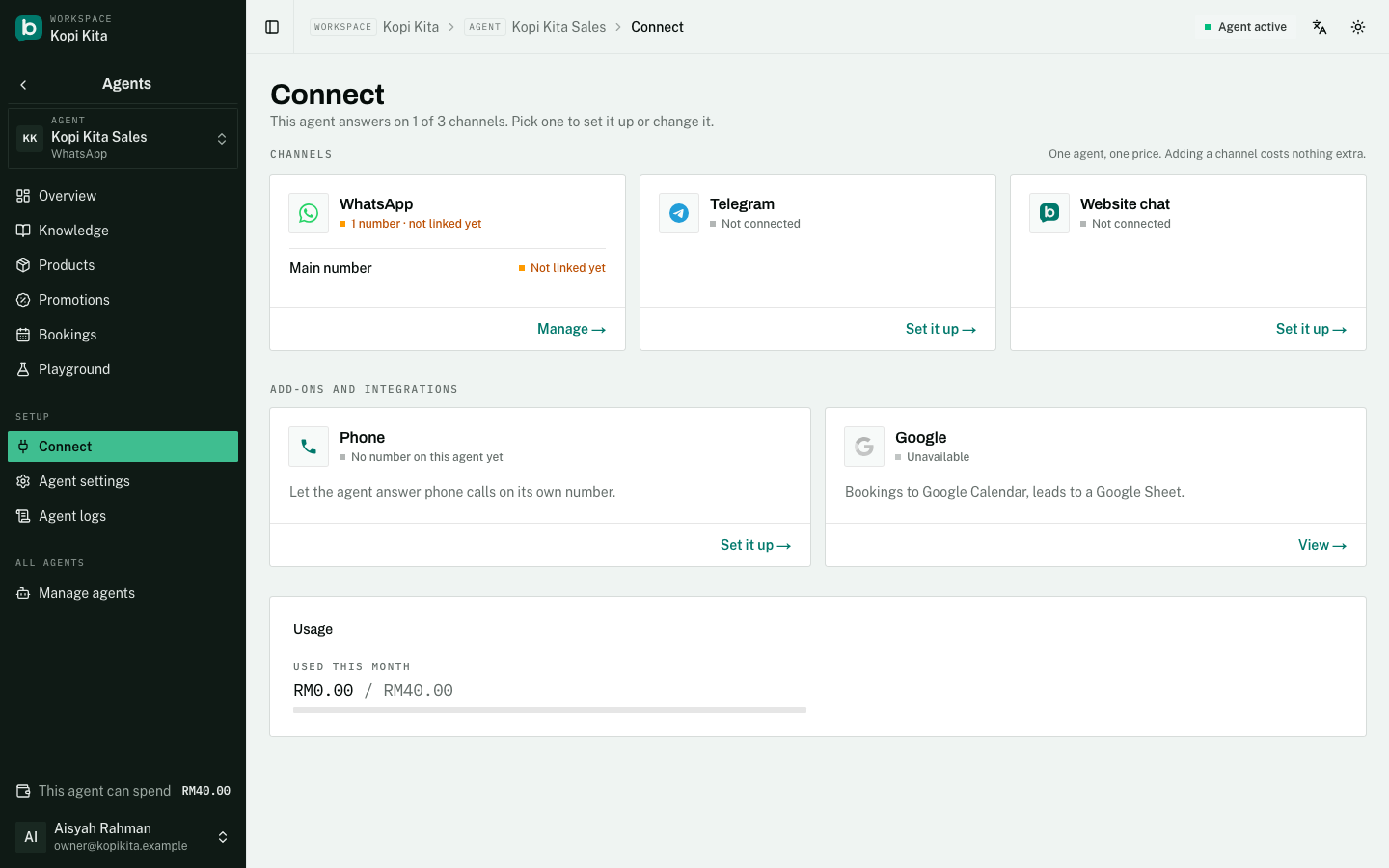This screenshot has height=868, width=1389.
Task: Open the Aisyah Rahman account menu
Action: 123,836
